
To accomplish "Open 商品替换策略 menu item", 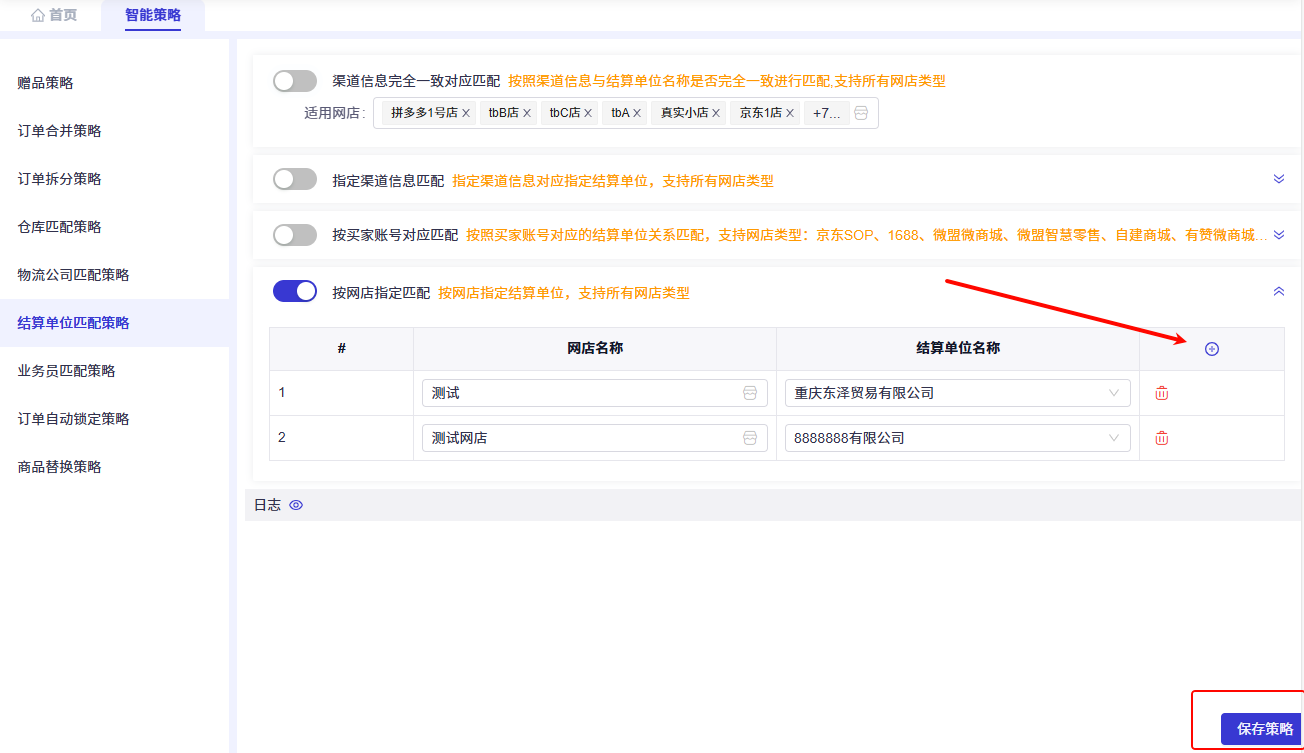I will 114,467.
